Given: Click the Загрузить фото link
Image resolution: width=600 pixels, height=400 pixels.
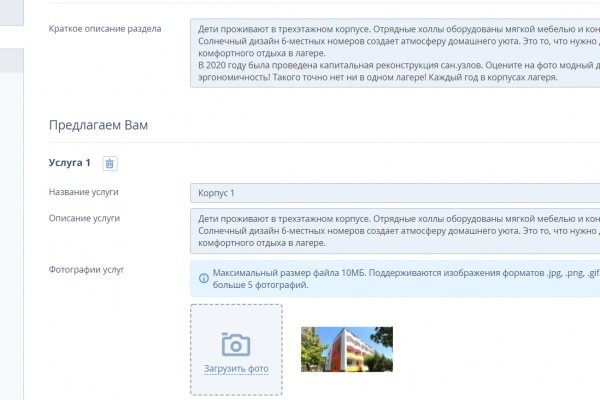Looking at the screenshot, I should coord(236,369).
